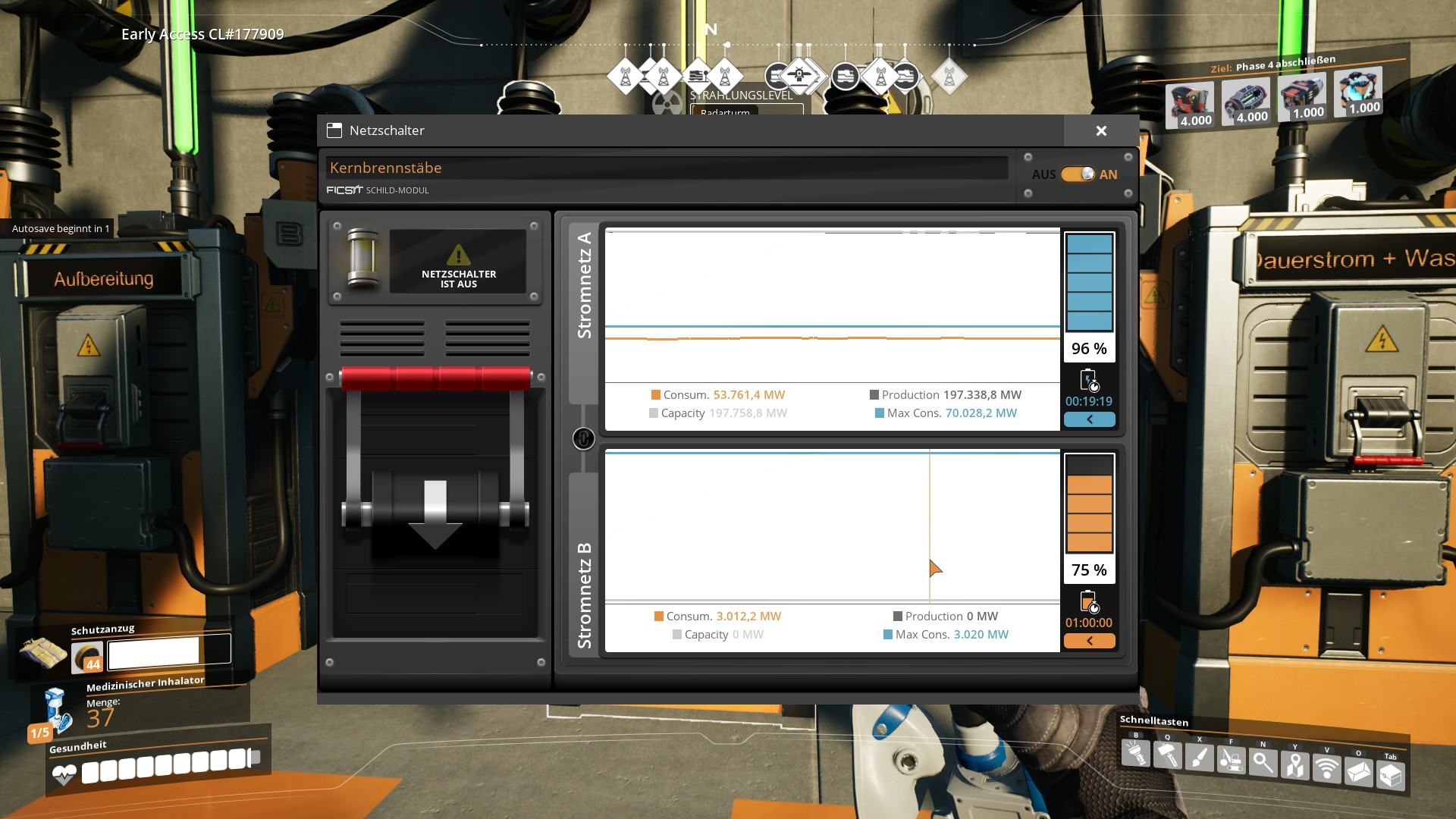Image resolution: width=1456 pixels, height=819 pixels.
Task: Click the health heart icon
Action: pyautogui.click(x=64, y=775)
